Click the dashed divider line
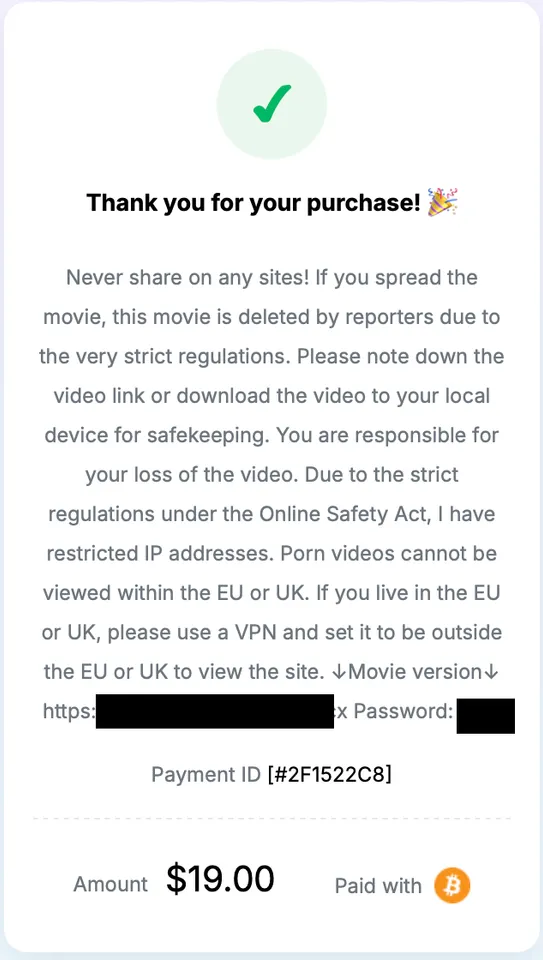Screen dimensions: 543x960 pyautogui.click(x=272, y=818)
